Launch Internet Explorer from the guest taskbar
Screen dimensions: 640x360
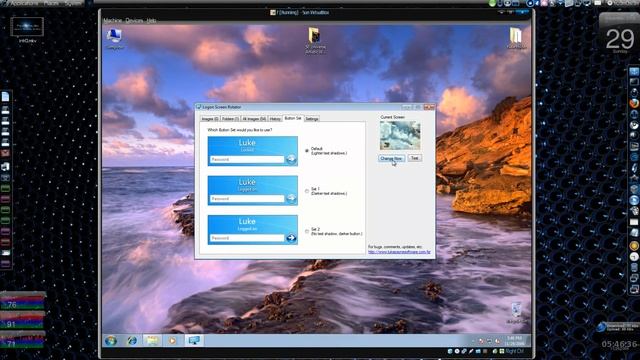pos(132,340)
